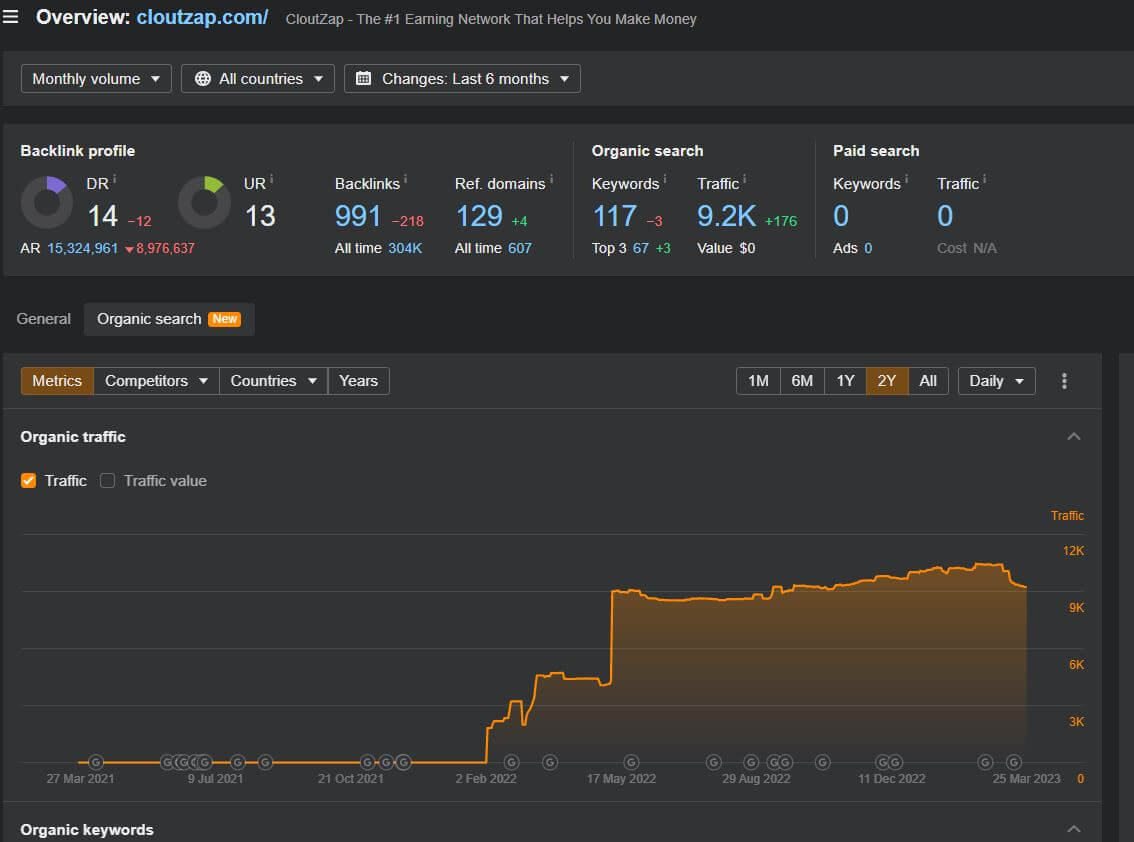
Task: Select the Years tab
Action: pyautogui.click(x=358, y=381)
